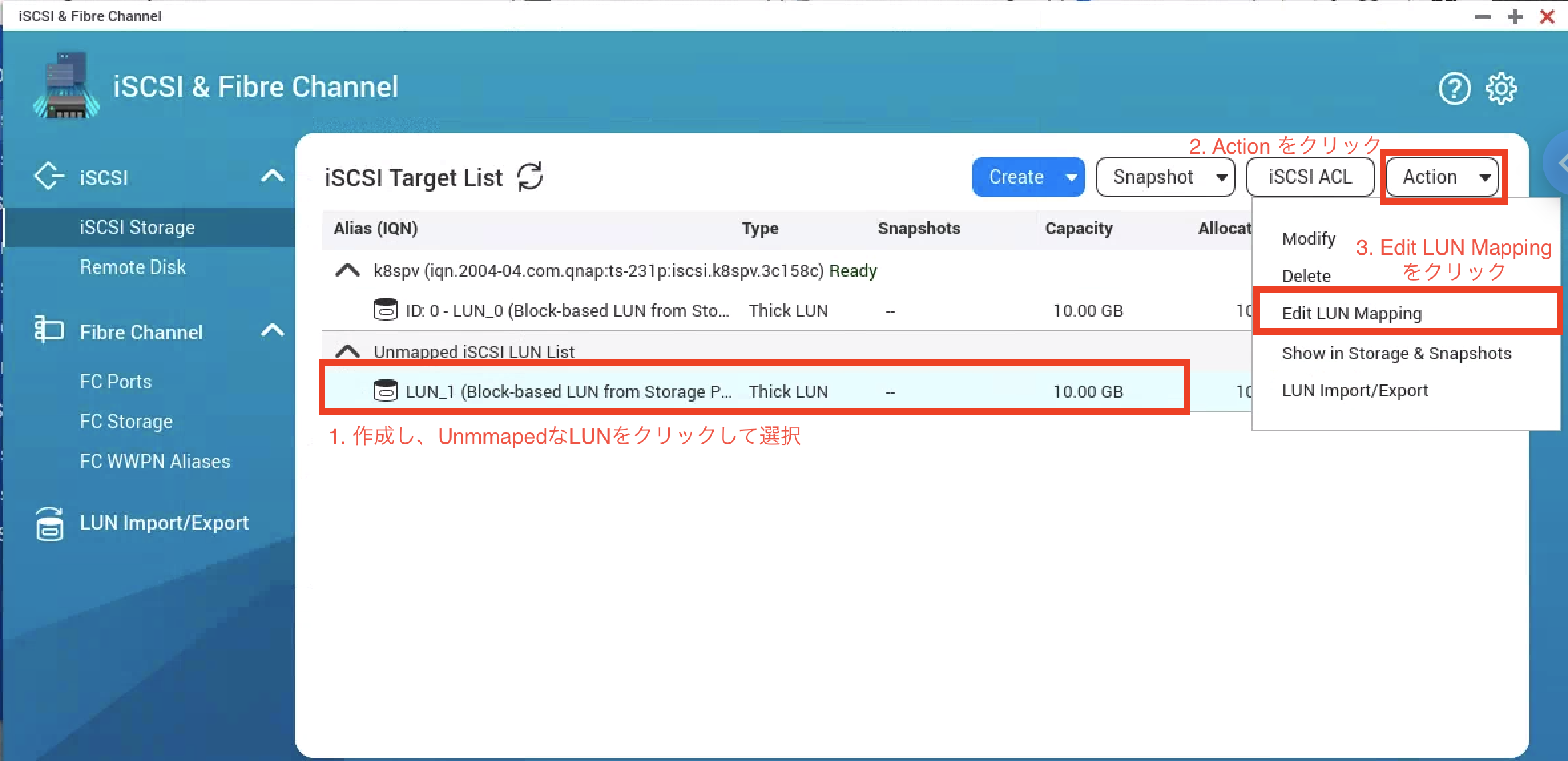Click the LUN Import/Export sidebar icon
The image size is (1568, 761).
49,524
